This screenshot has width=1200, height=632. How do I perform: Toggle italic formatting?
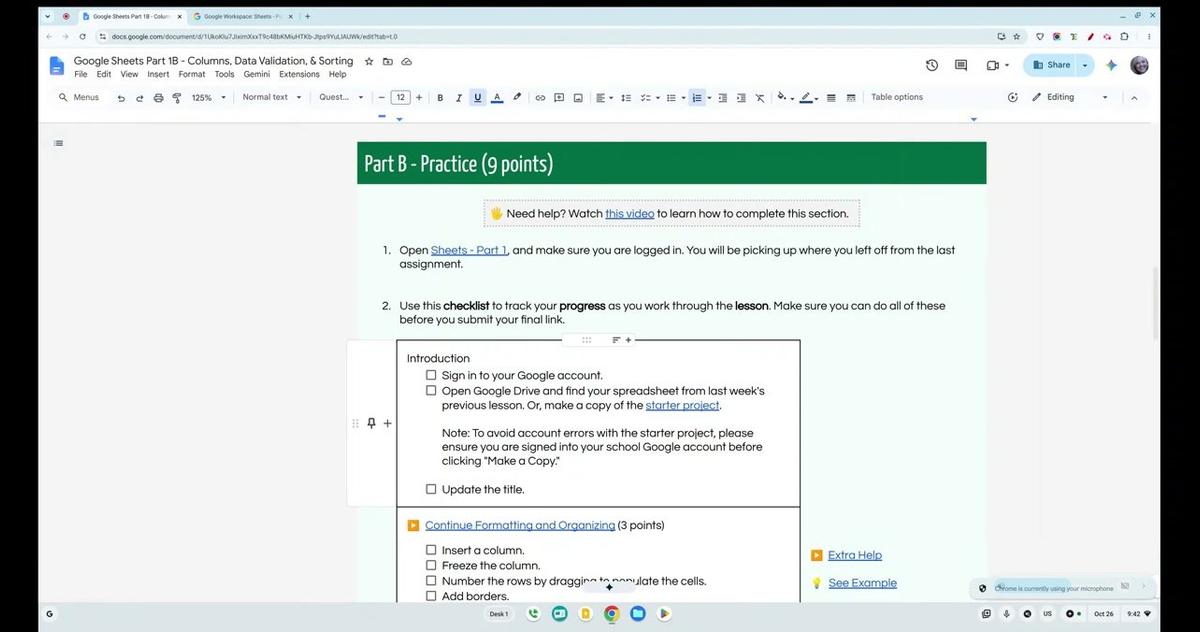coord(459,98)
